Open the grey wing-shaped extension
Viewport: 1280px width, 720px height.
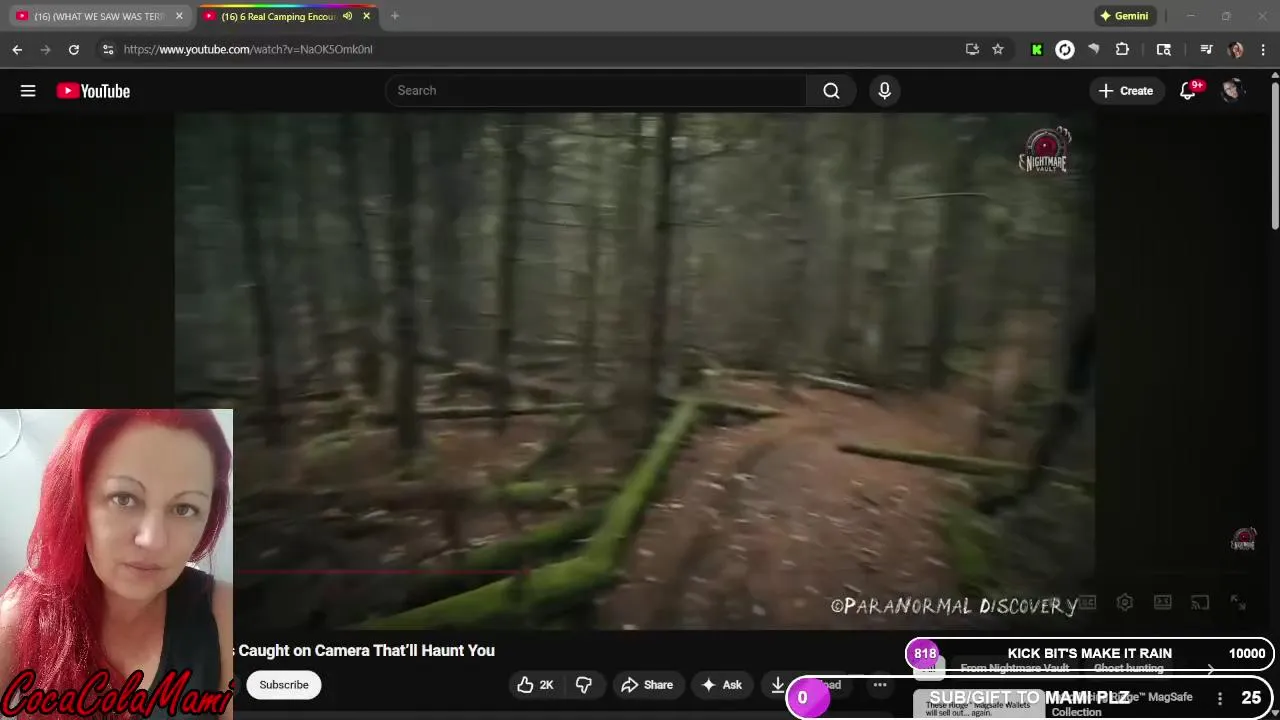1094,49
